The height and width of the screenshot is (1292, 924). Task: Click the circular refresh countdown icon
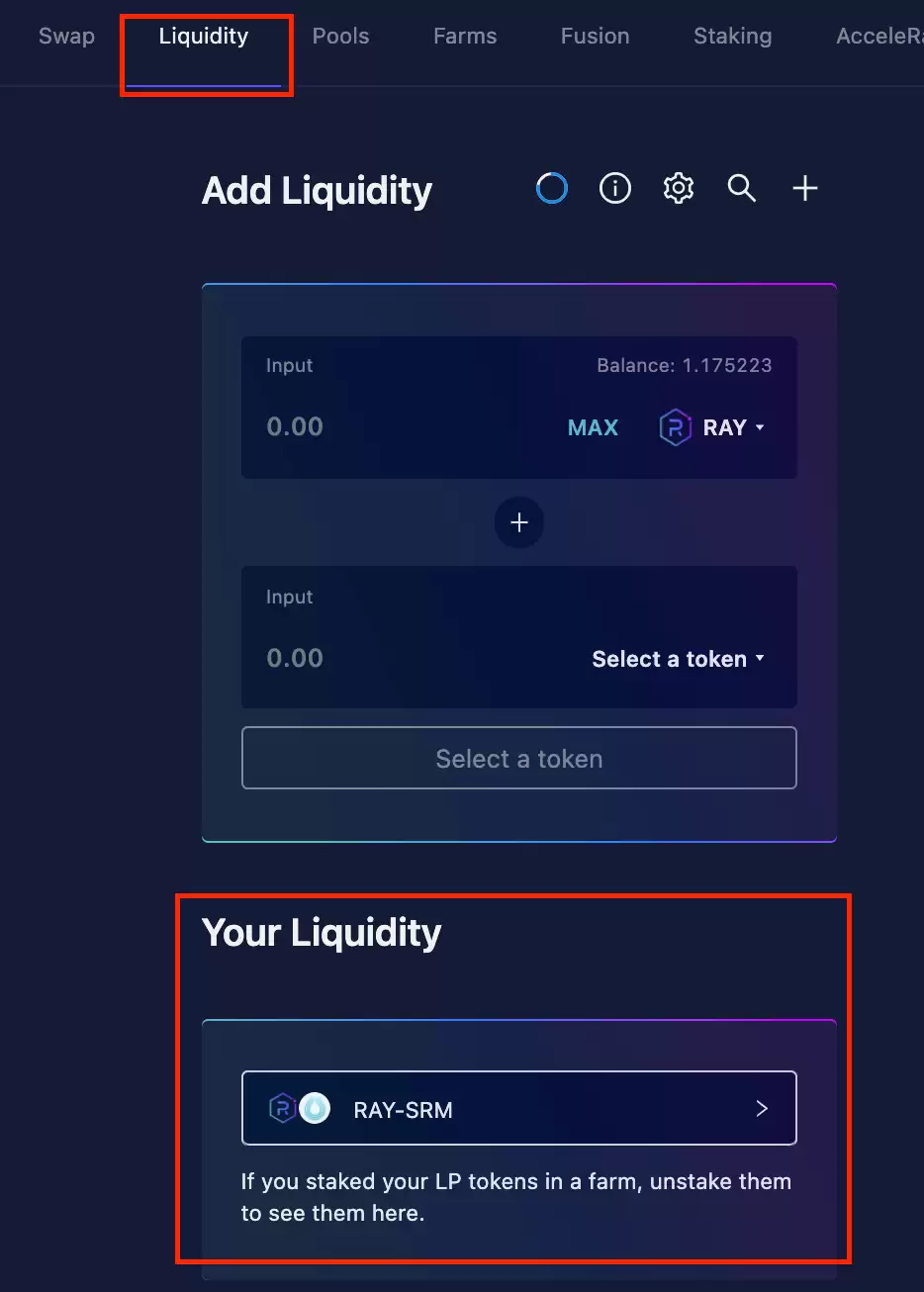[x=551, y=188]
